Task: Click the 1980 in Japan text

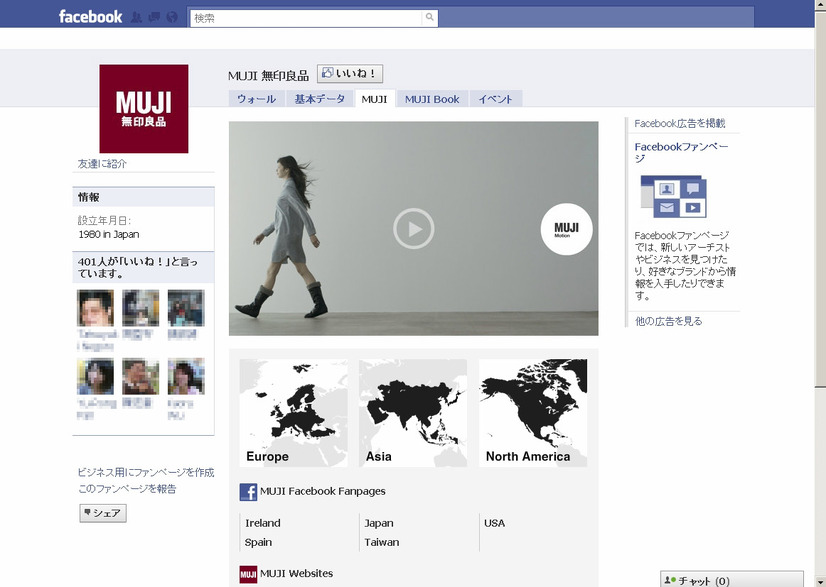Action: (x=109, y=234)
